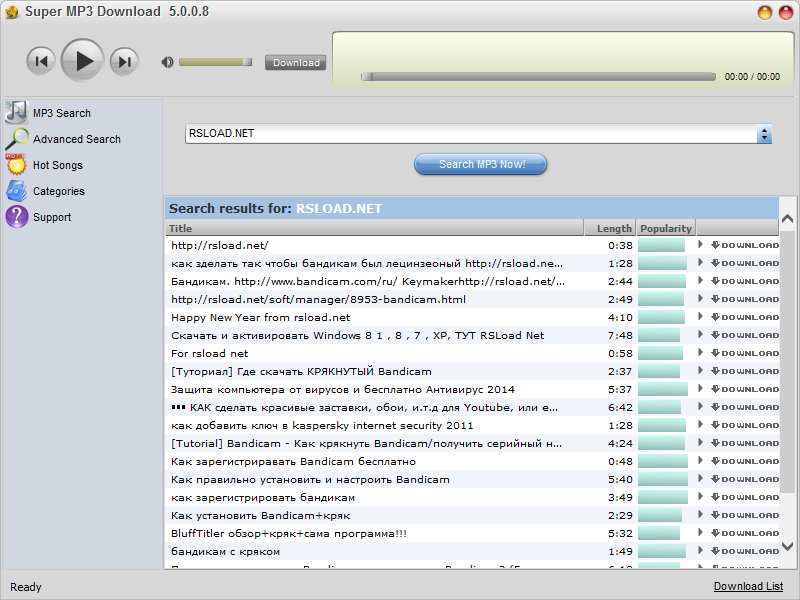
Task: Adjust the volume slider
Action: [x=215, y=62]
